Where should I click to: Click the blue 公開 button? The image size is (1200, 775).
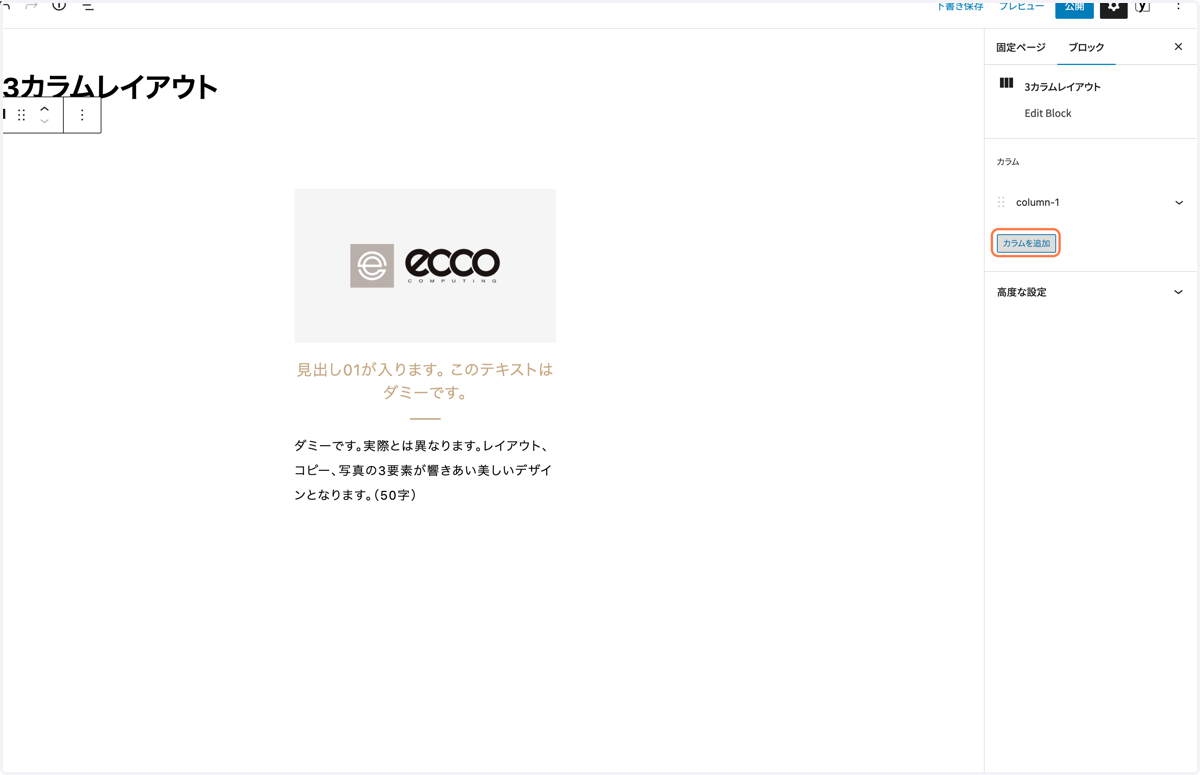click(x=1074, y=8)
